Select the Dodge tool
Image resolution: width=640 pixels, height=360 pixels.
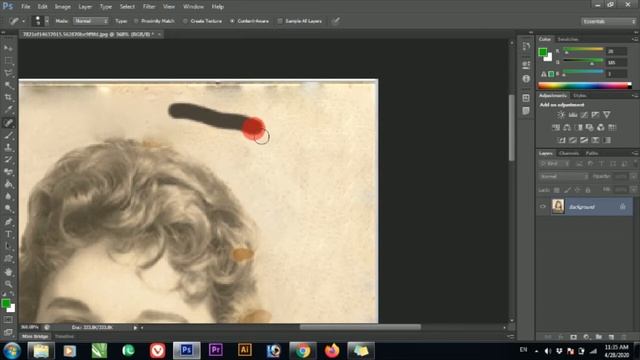tap(8, 209)
